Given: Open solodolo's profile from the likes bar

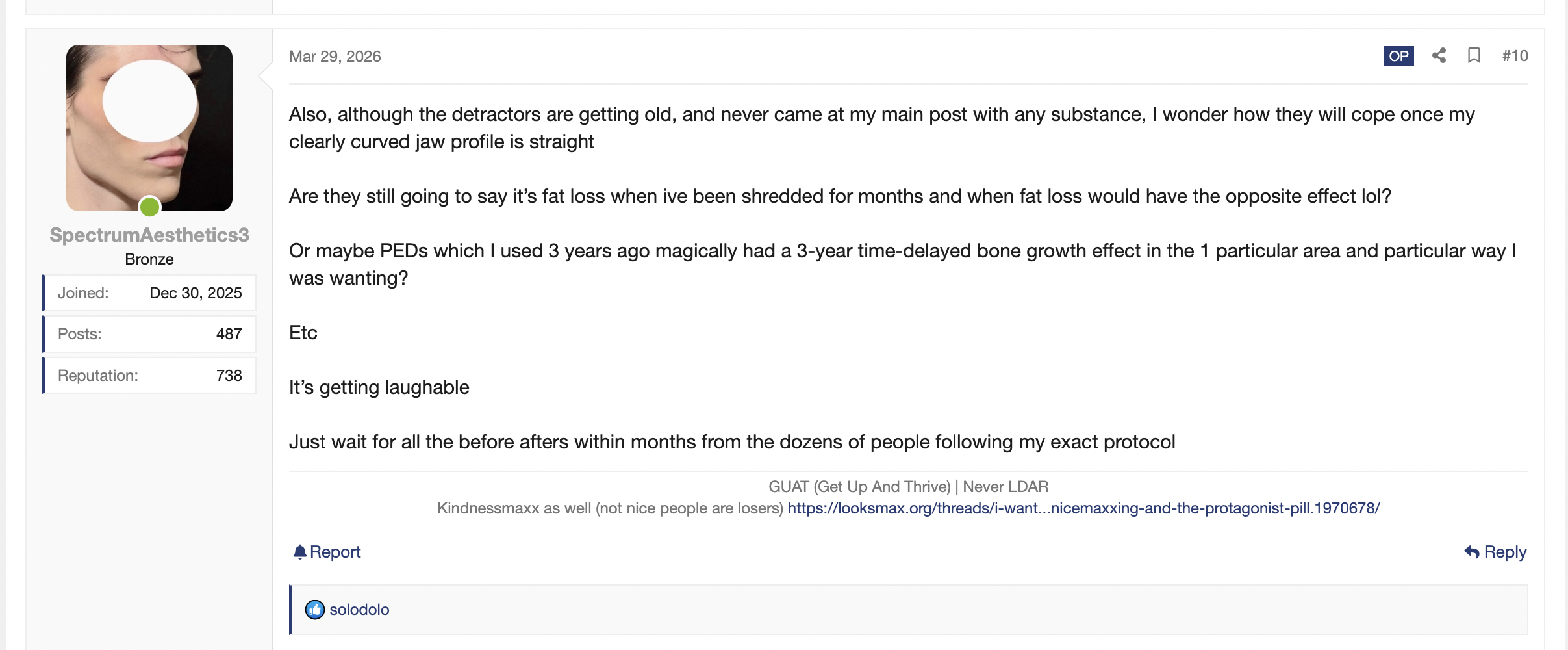Looking at the screenshot, I should tap(359, 610).
